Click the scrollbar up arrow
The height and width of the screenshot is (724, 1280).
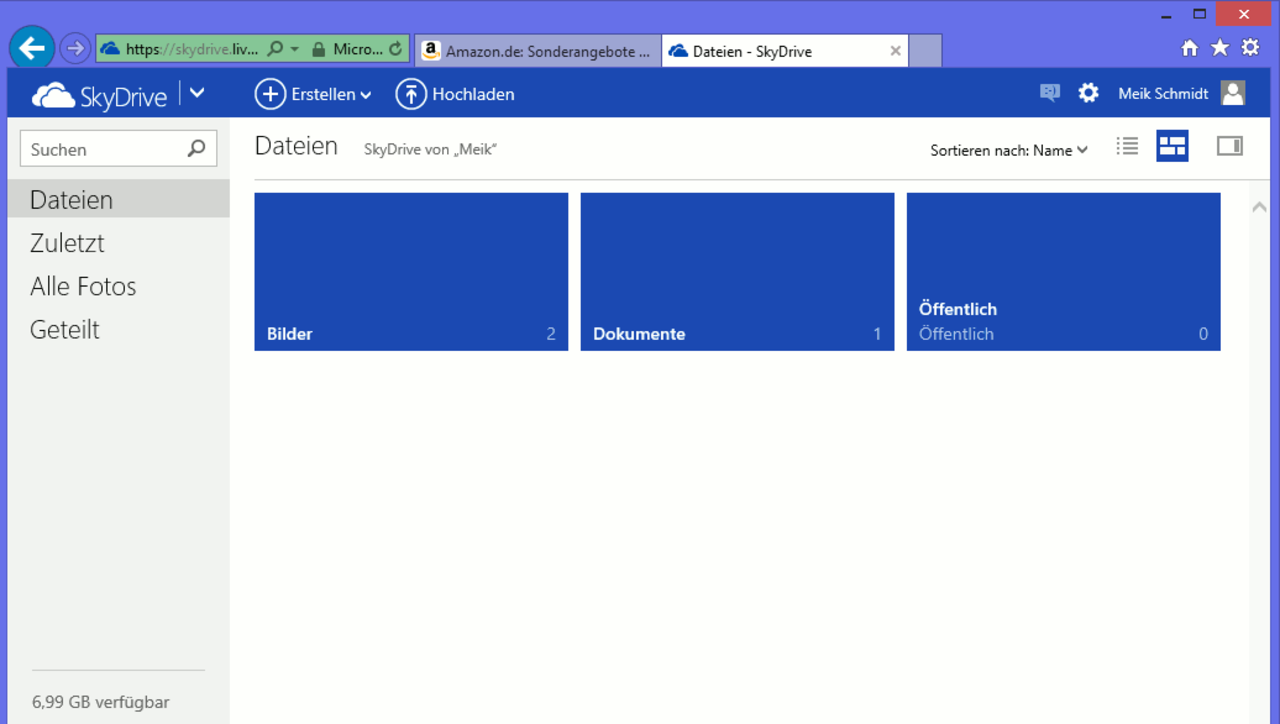(1259, 207)
